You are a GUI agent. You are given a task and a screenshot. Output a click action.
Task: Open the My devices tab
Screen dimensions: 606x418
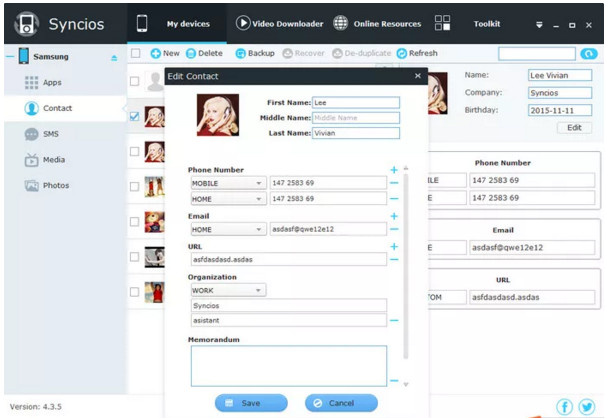[x=177, y=24]
